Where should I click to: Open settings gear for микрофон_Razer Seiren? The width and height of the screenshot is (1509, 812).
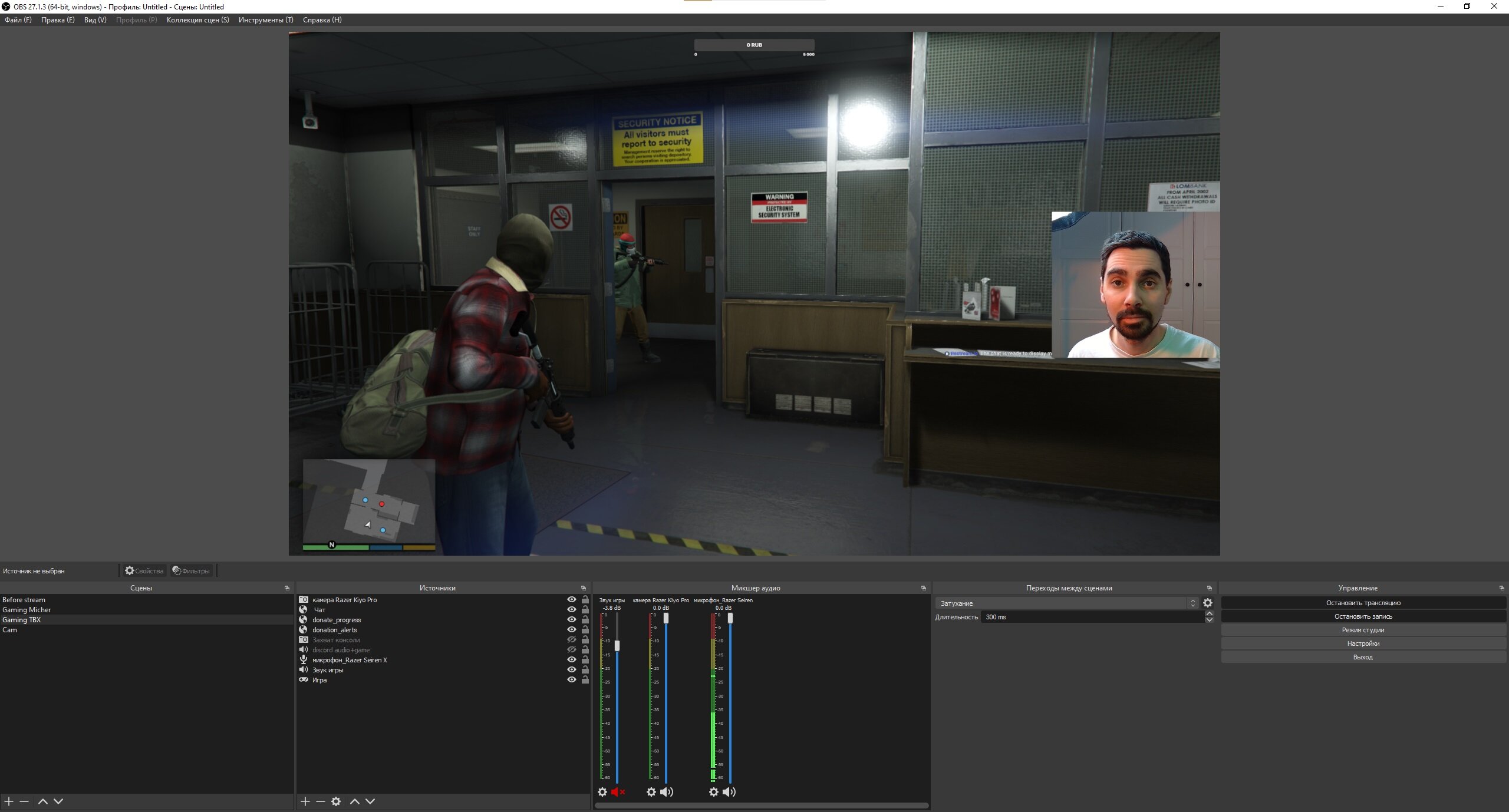pos(713,792)
